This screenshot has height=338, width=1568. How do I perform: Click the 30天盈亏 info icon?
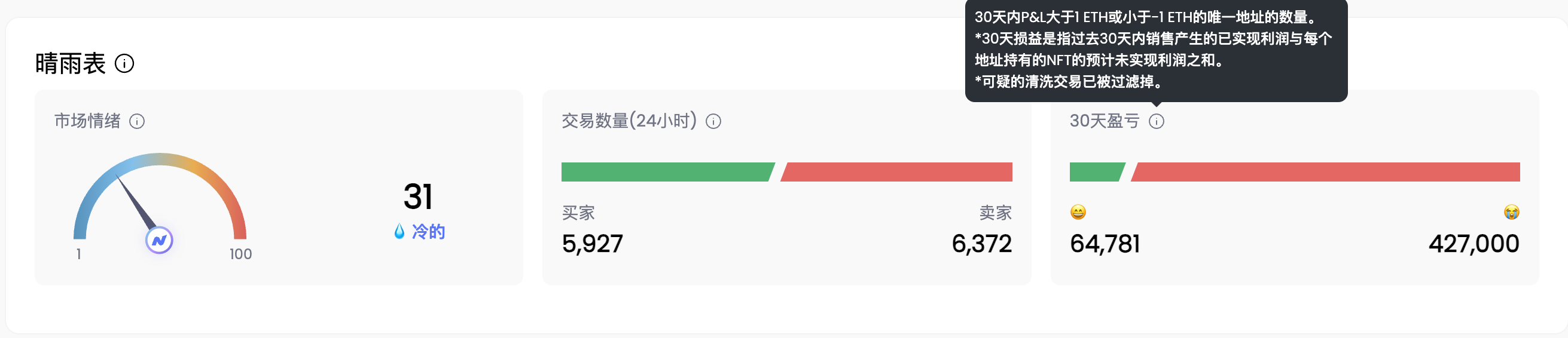(x=1156, y=122)
